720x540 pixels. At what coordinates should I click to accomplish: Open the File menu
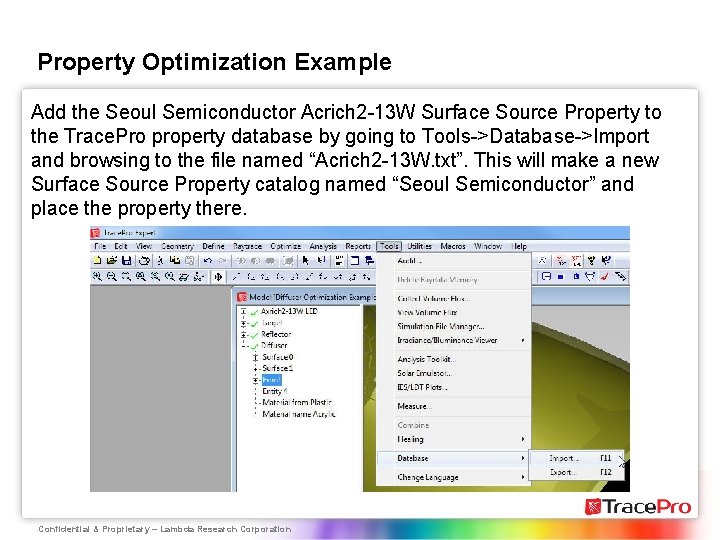click(100, 246)
